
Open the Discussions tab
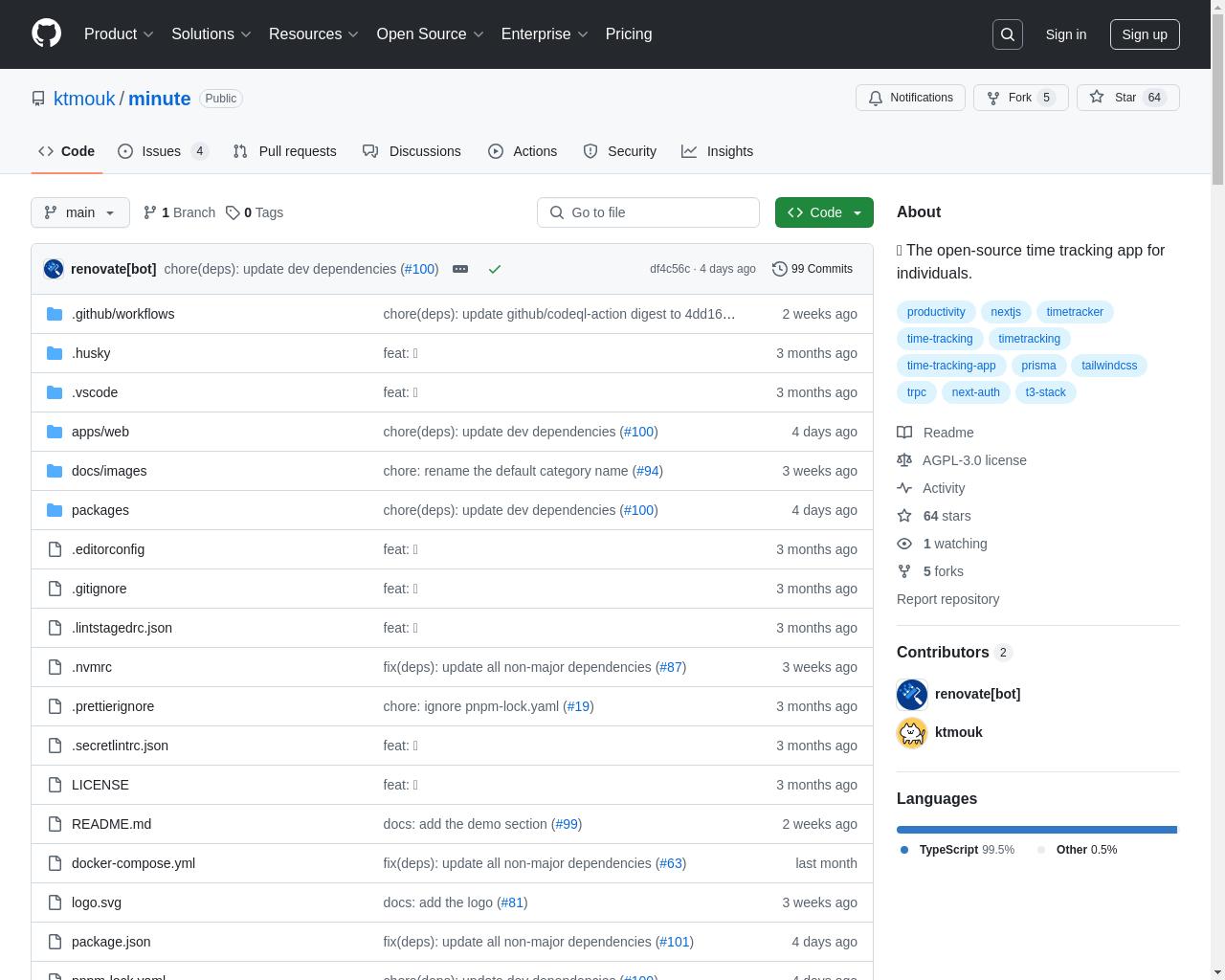click(412, 151)
